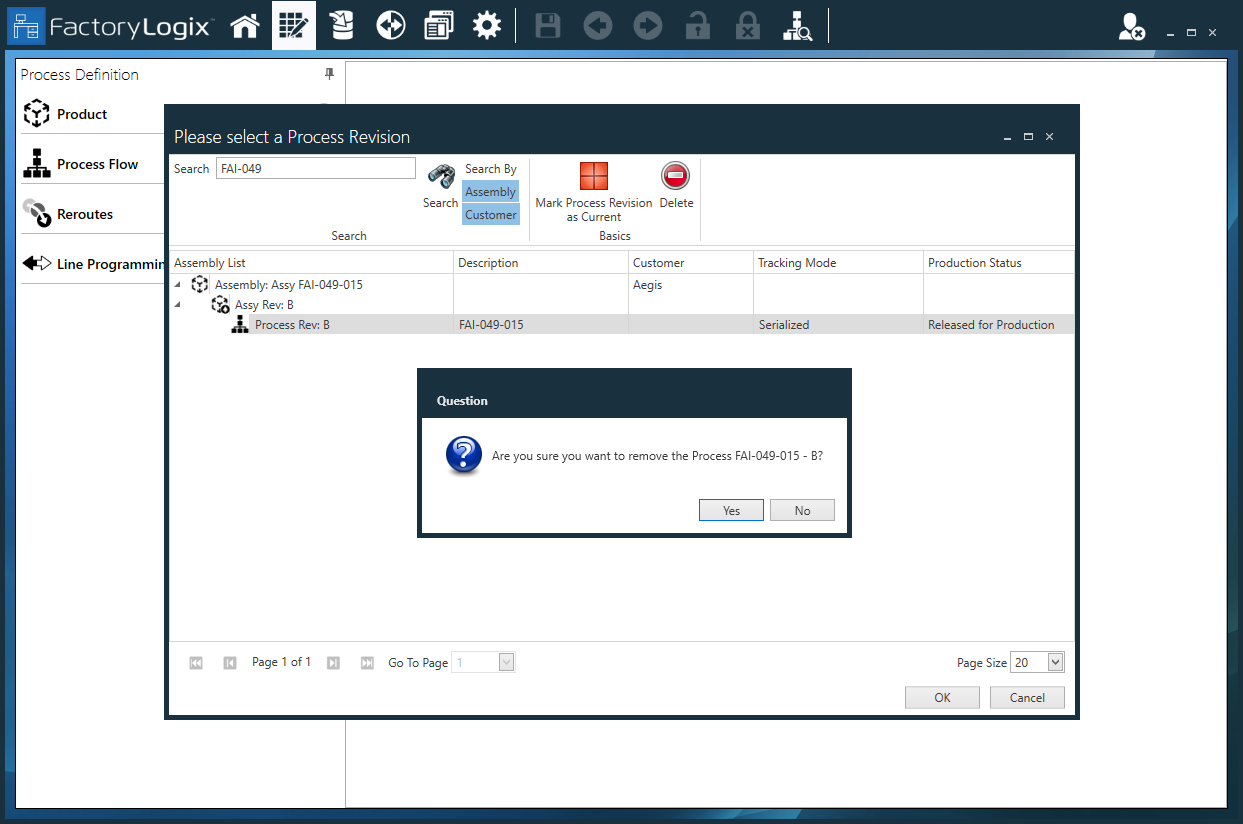
Task: Click the Delete icon in the Basics group
Action: (676, 176)
